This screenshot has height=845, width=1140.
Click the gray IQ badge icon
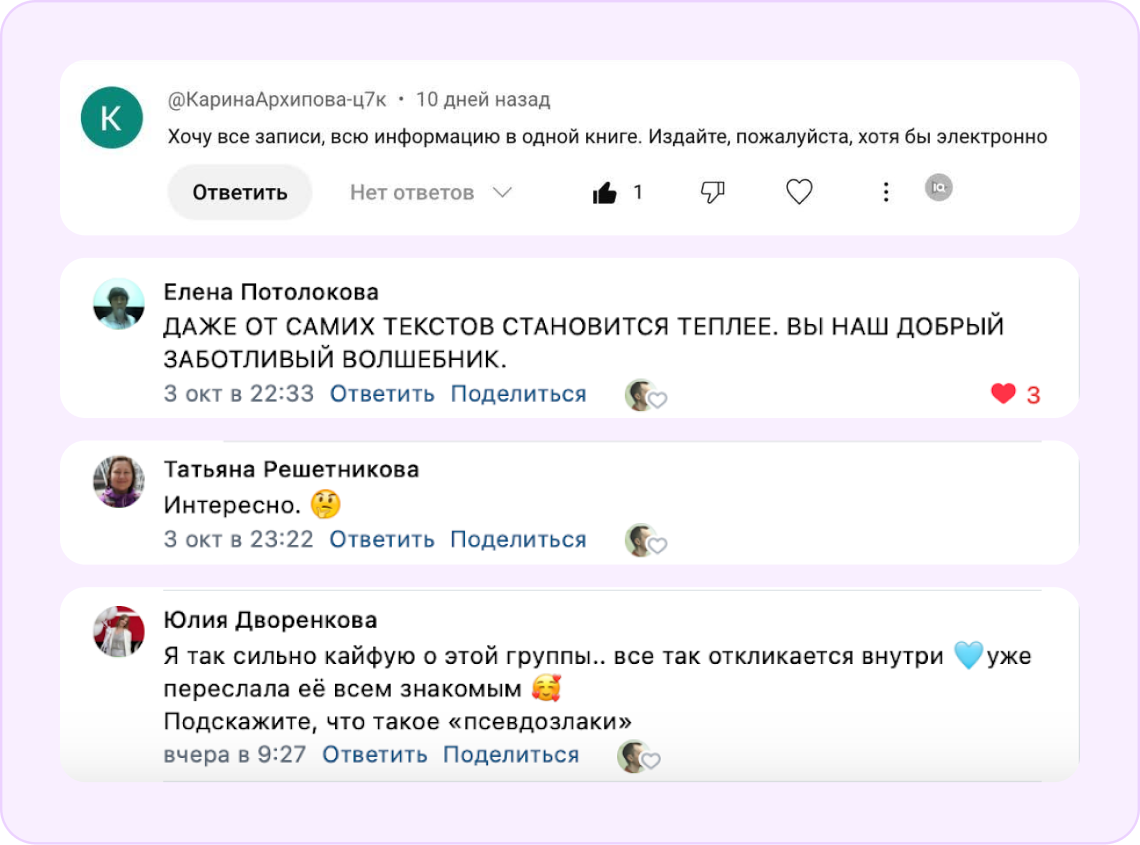pyautogui.click(x=938, y=187)
